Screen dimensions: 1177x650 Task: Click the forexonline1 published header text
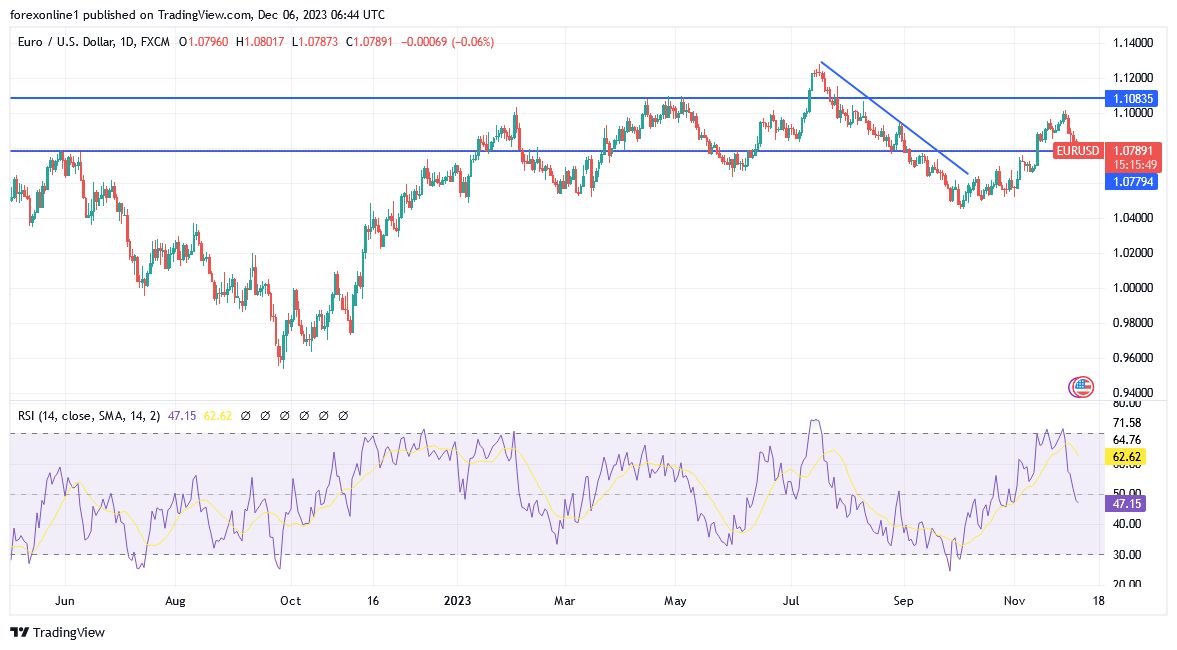point(197,15)
